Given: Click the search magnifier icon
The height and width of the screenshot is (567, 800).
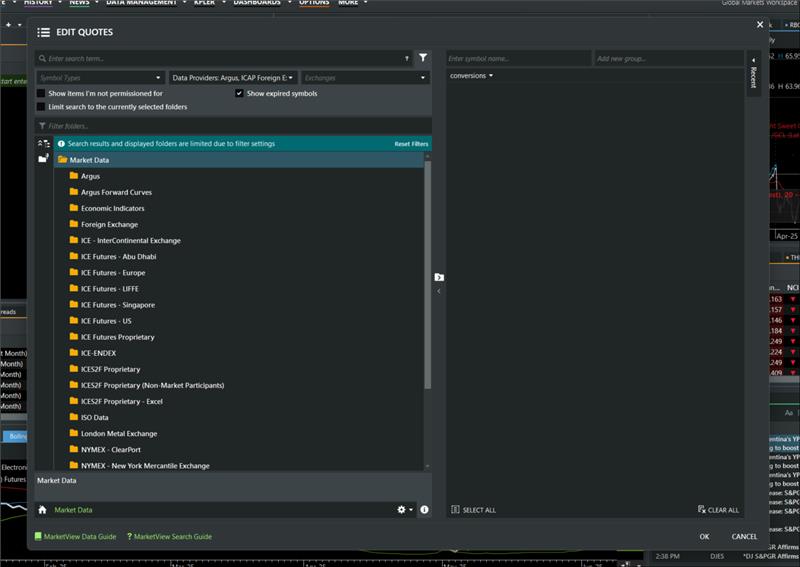Looking at the screenshot, I should pyautogui.click(x=42, y=59).
